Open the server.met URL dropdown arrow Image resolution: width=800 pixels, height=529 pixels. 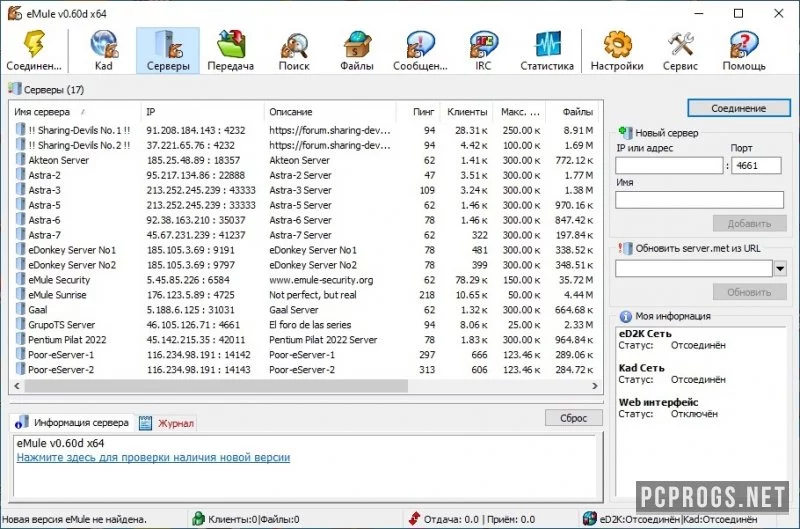(780, 268)
